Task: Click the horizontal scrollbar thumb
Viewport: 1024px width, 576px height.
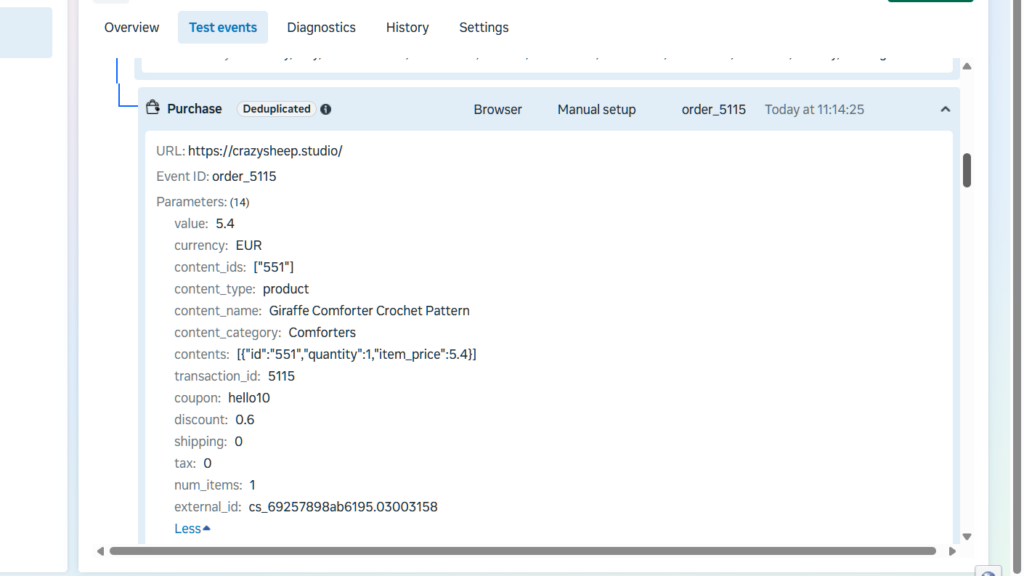Action: (522, 551)
